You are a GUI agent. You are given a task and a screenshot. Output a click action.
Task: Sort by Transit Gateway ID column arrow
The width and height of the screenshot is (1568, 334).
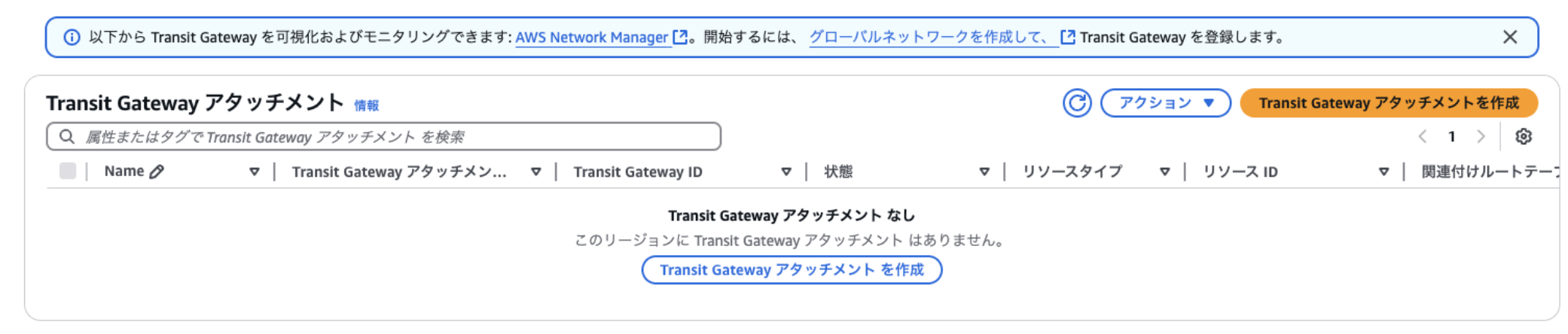pyautogui.click(x=786, y=172)
